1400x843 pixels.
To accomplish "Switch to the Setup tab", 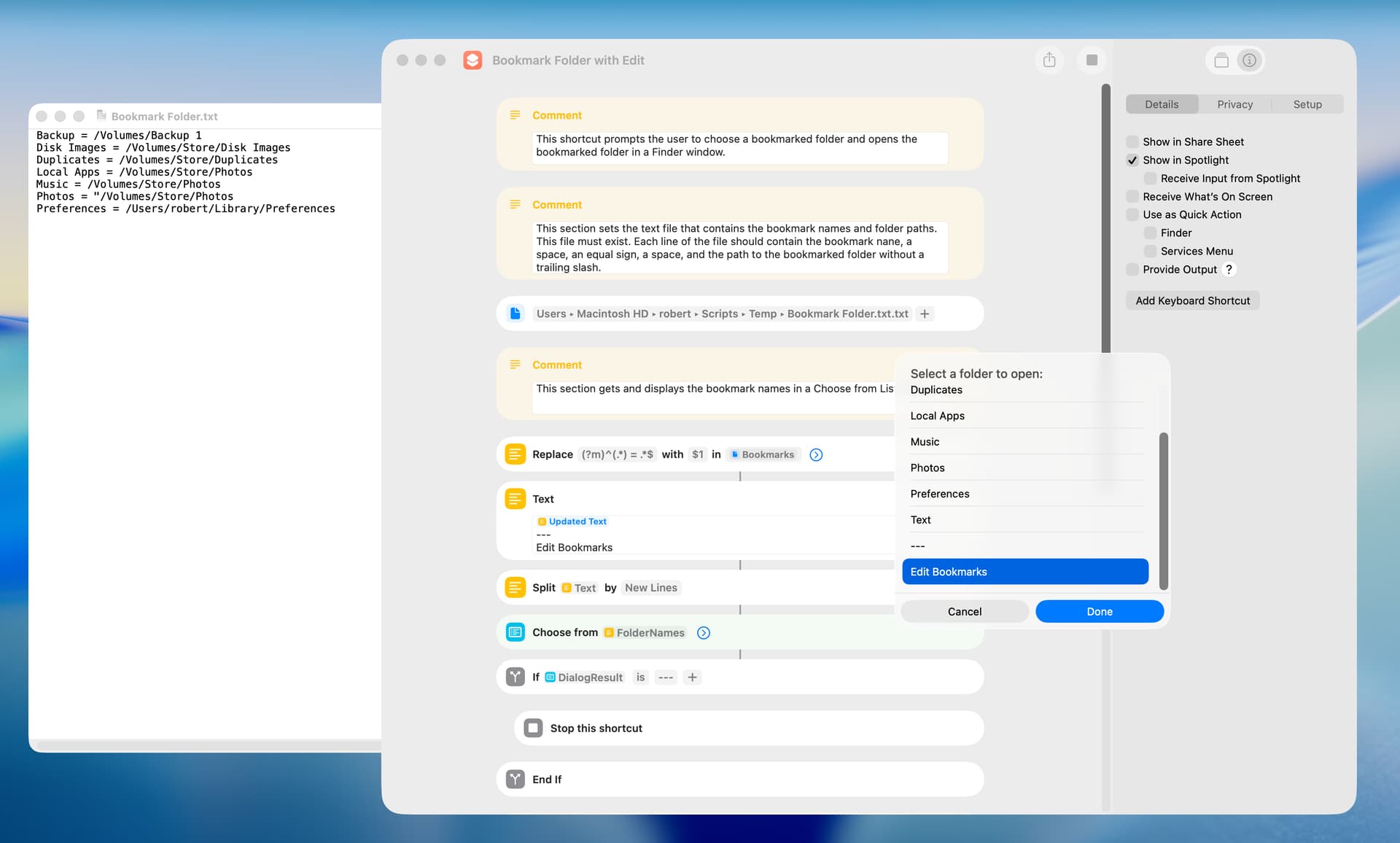I will [1307, 104].
